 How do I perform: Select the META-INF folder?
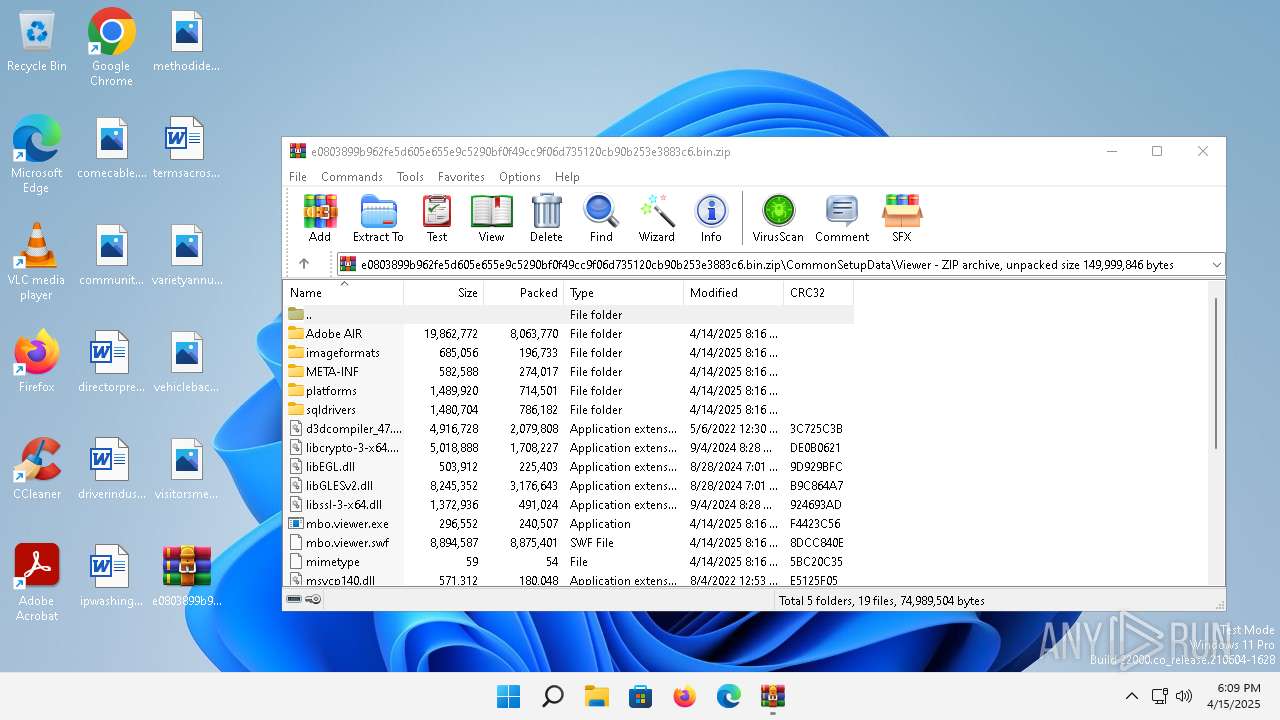click(569, 371)
